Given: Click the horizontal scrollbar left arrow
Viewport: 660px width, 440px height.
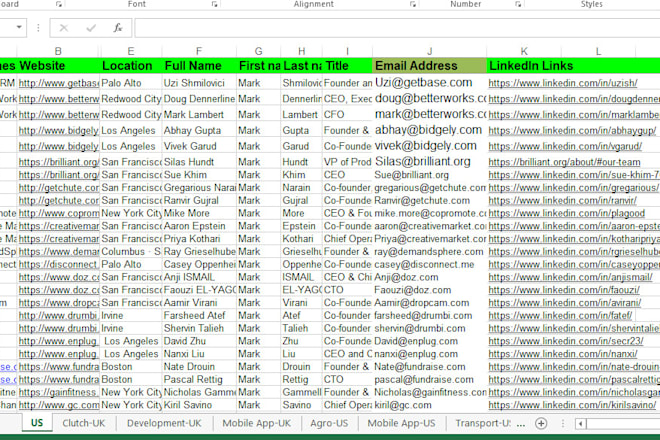Looking at the screenshot, I should point(581,424).
